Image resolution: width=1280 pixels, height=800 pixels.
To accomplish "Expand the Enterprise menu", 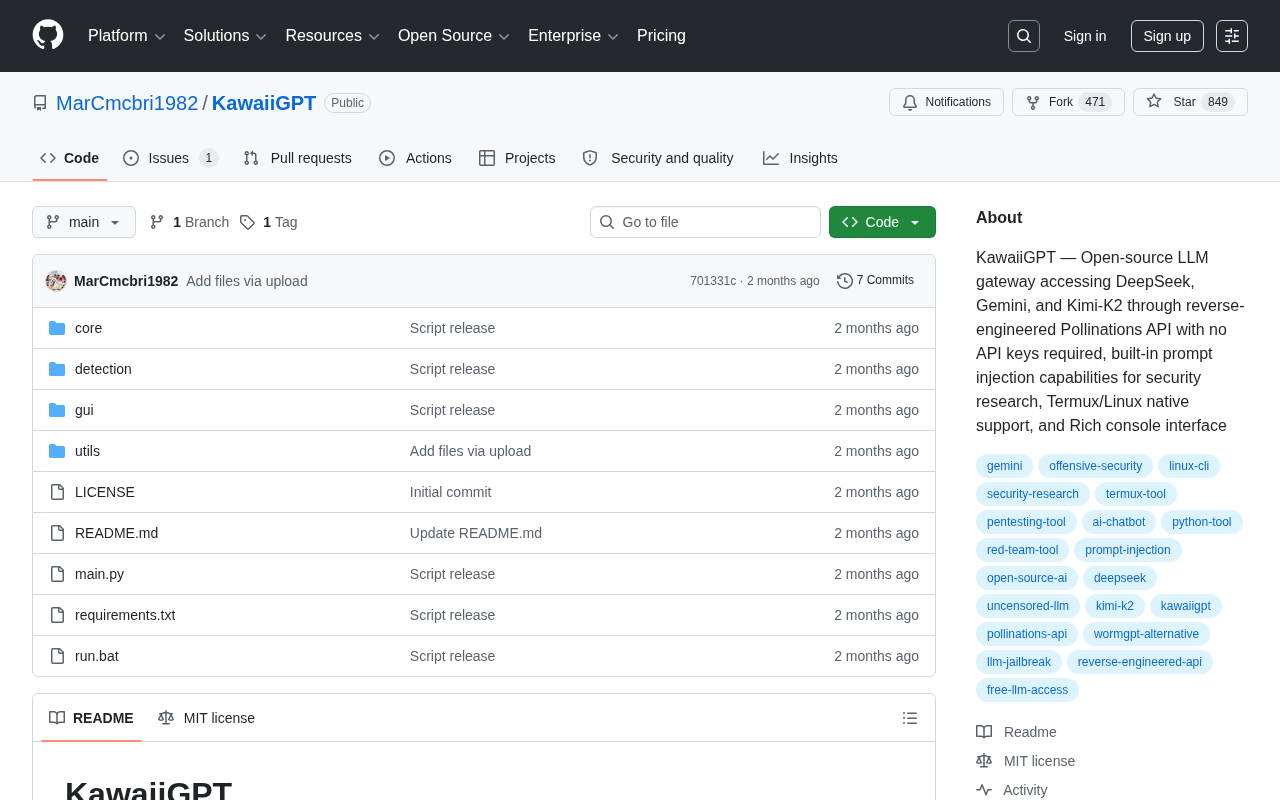I will point(573,36).
